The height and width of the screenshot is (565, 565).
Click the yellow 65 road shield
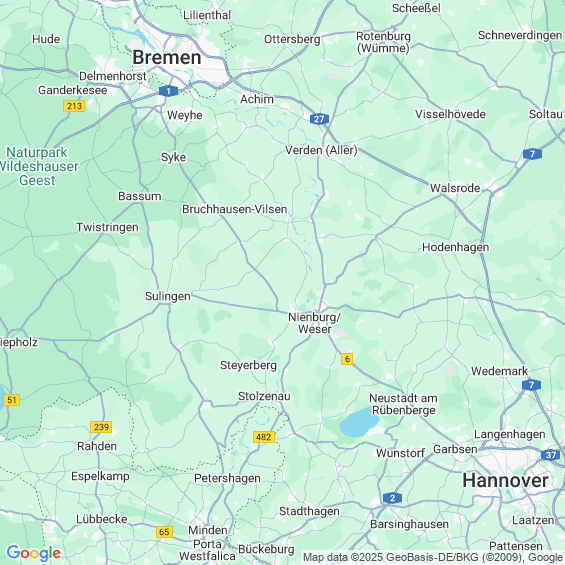[x=164, y=532]
